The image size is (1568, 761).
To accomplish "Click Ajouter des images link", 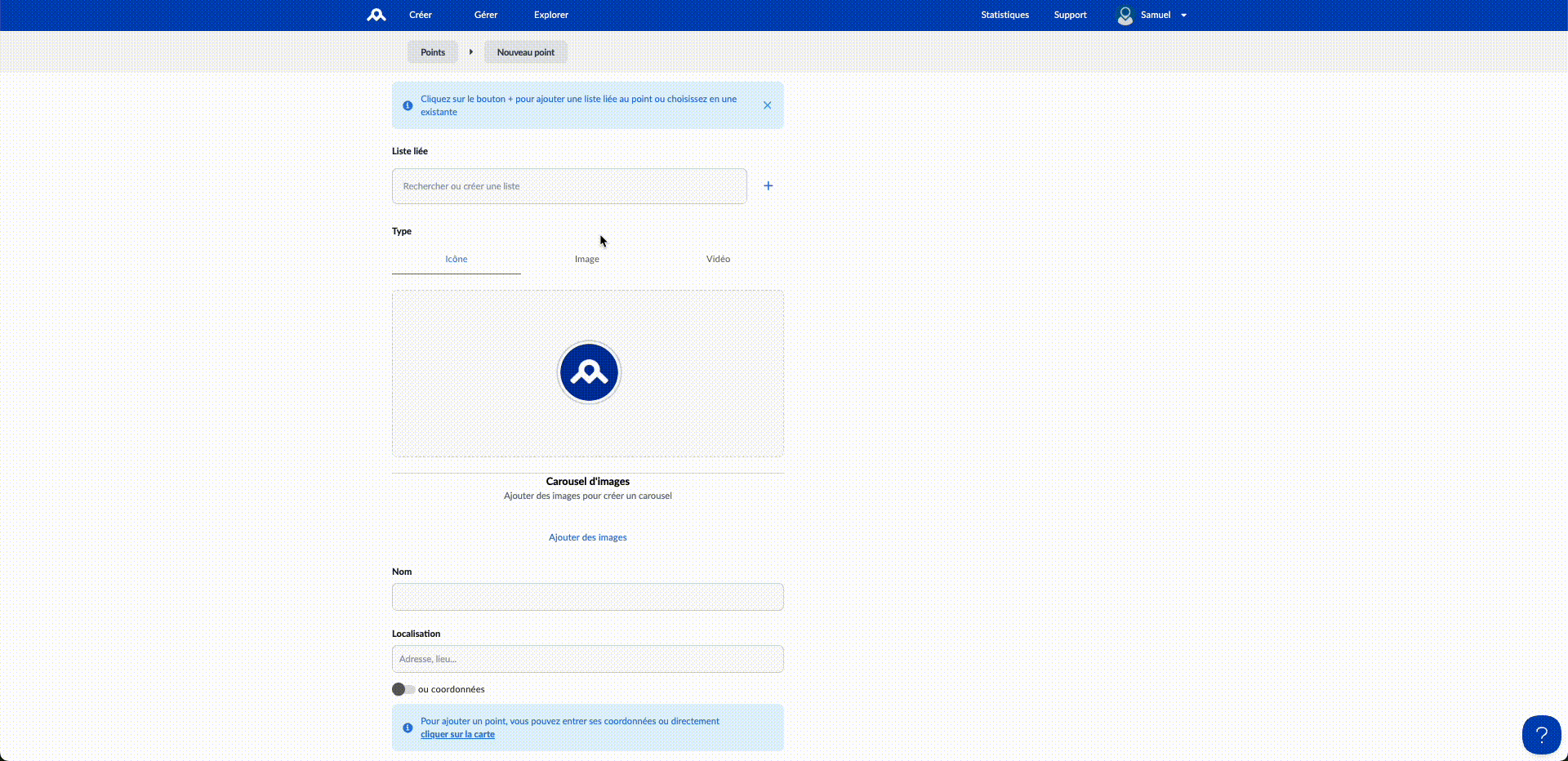I will [x=588, y=537].
